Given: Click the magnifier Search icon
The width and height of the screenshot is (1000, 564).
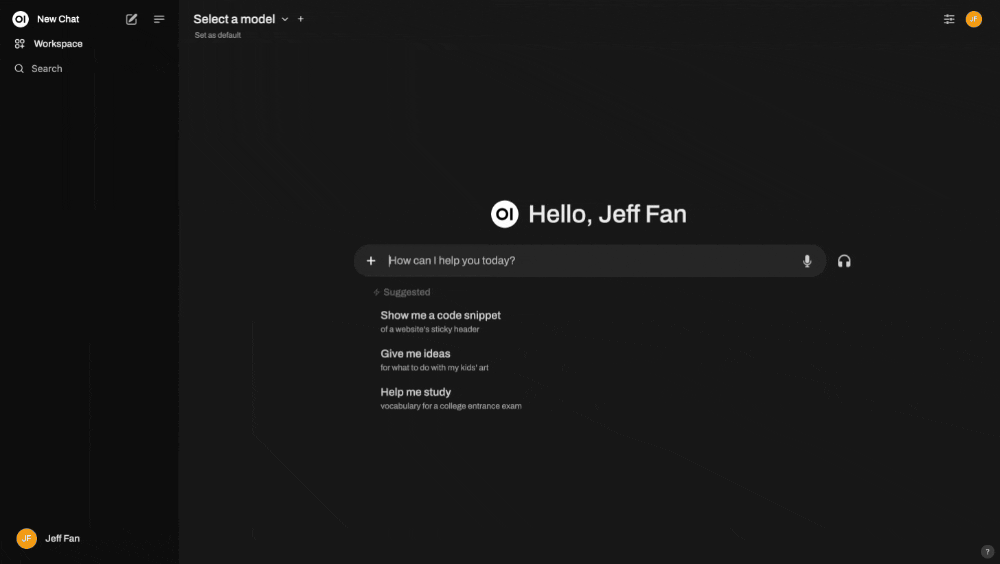Looking at the screenshot, I should tap(19, 68).
